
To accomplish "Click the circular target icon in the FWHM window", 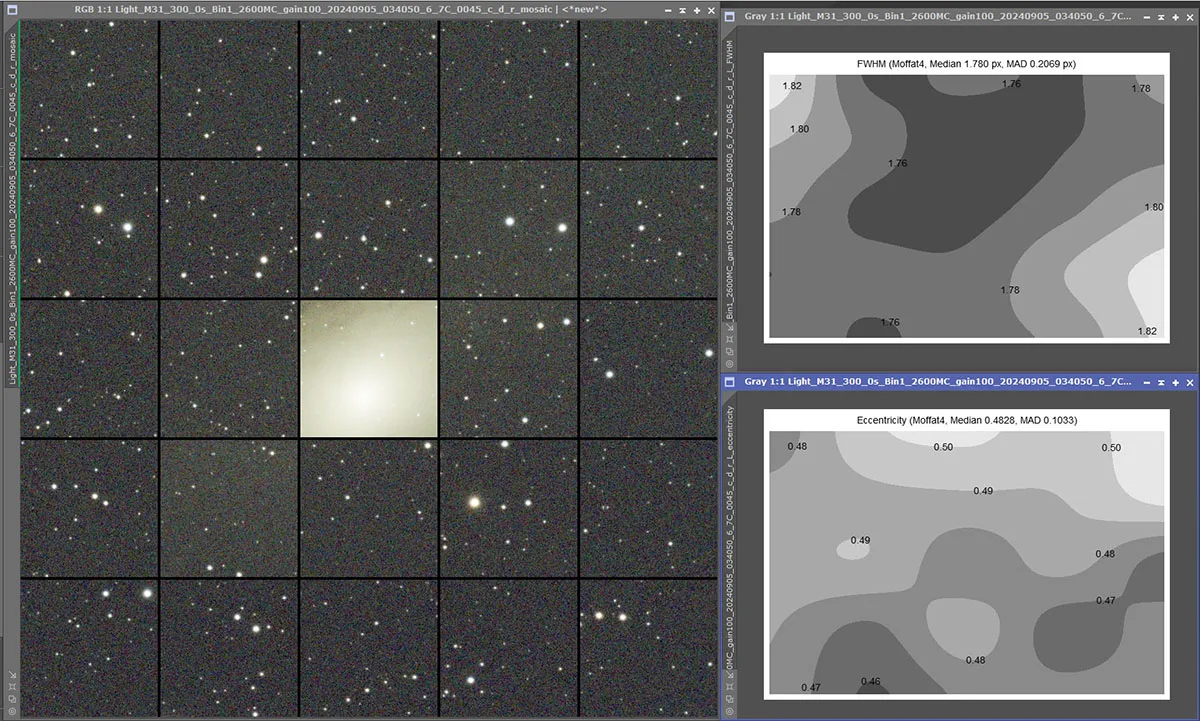I will coord(728,362).
